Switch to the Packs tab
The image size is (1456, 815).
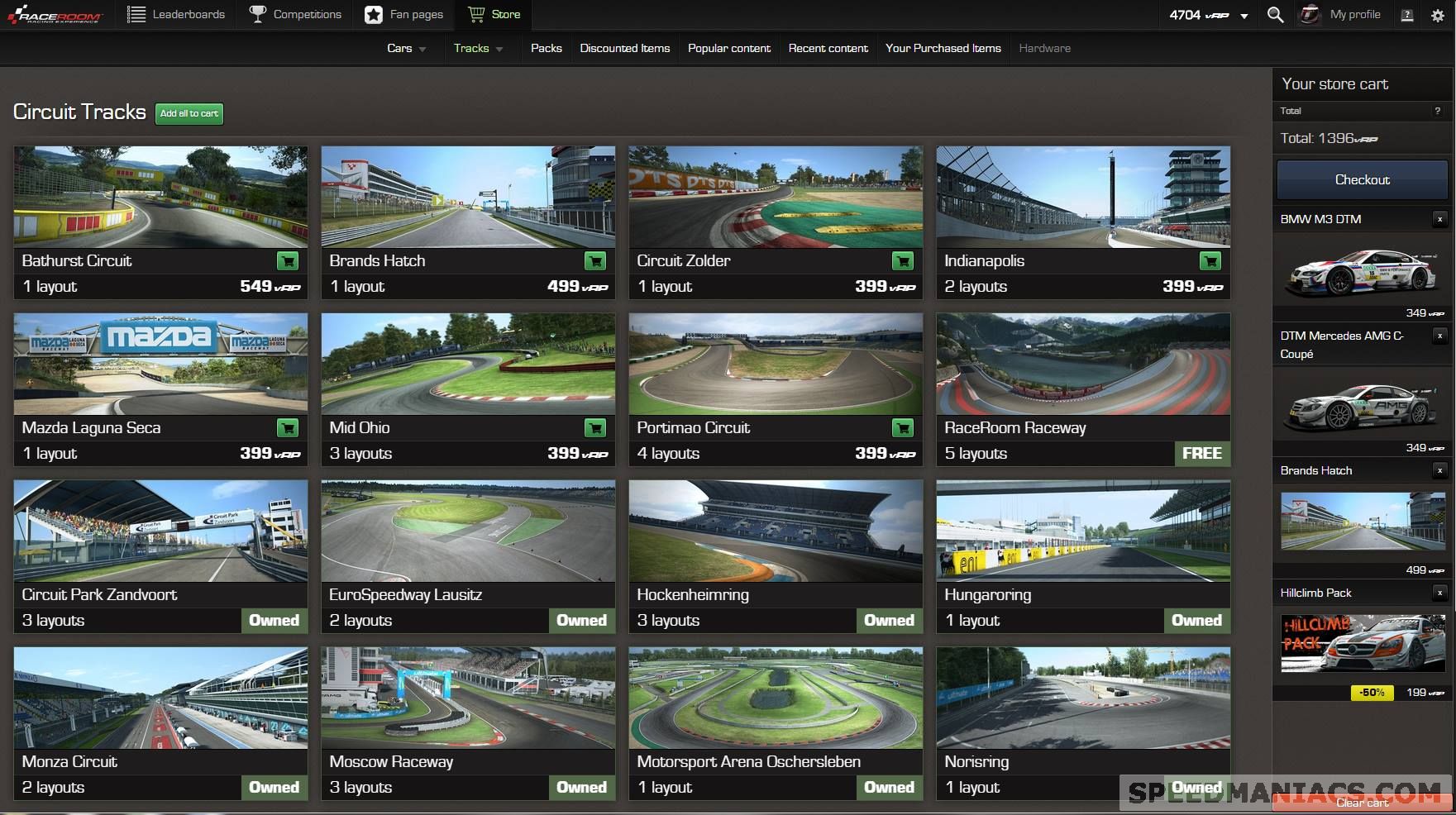coord(546,48)
